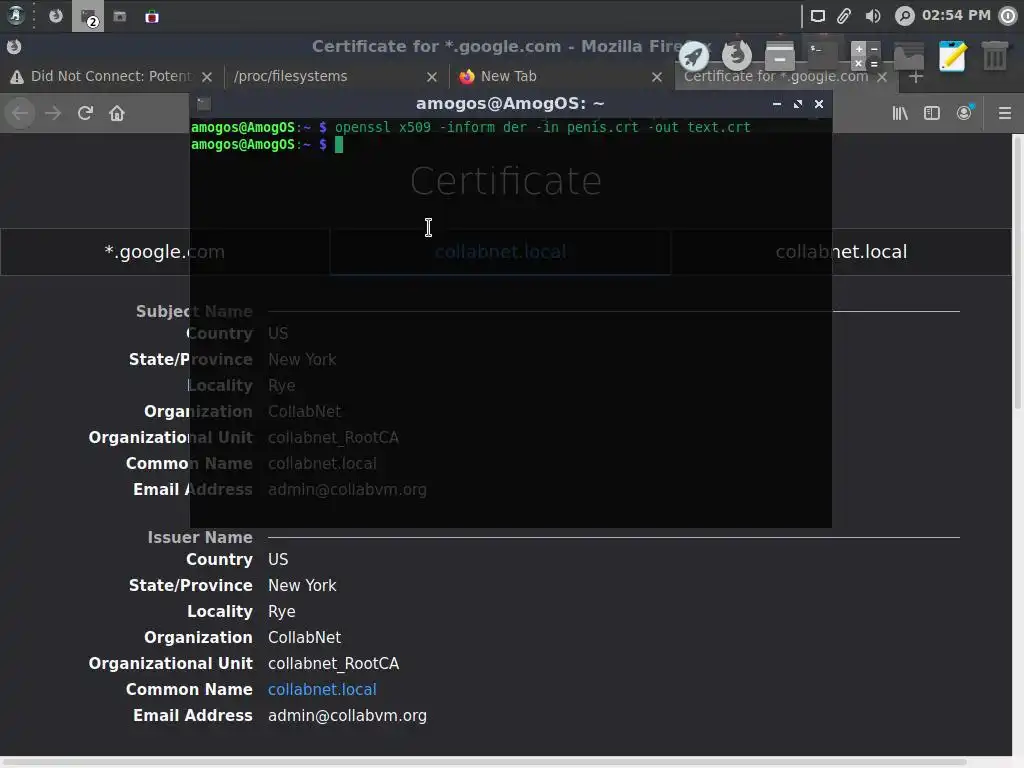1024x768 pixels.
Task: Open the file drawer icon in the dock
Action: [780, 56]
